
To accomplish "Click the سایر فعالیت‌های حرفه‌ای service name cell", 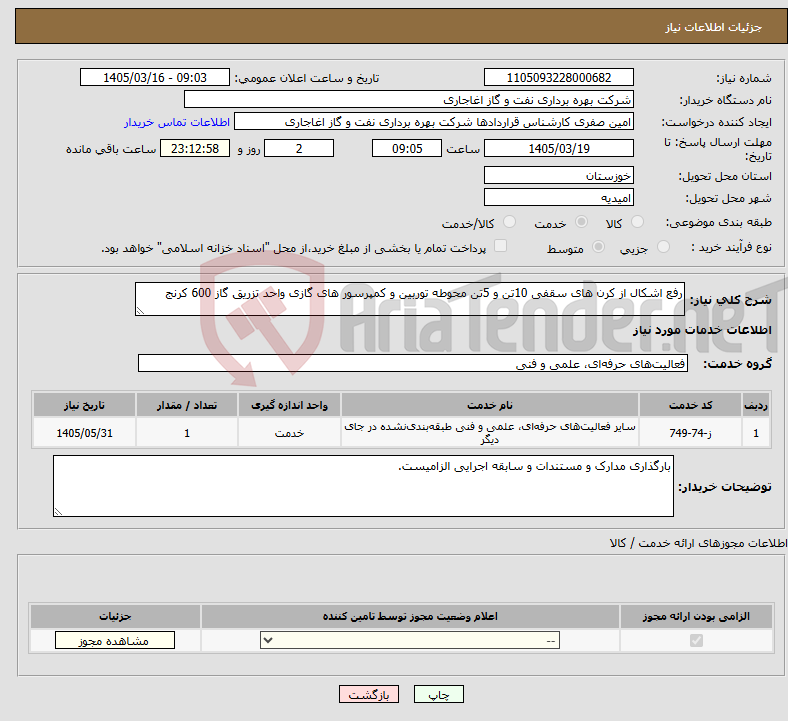I will (x=489, y=433).
